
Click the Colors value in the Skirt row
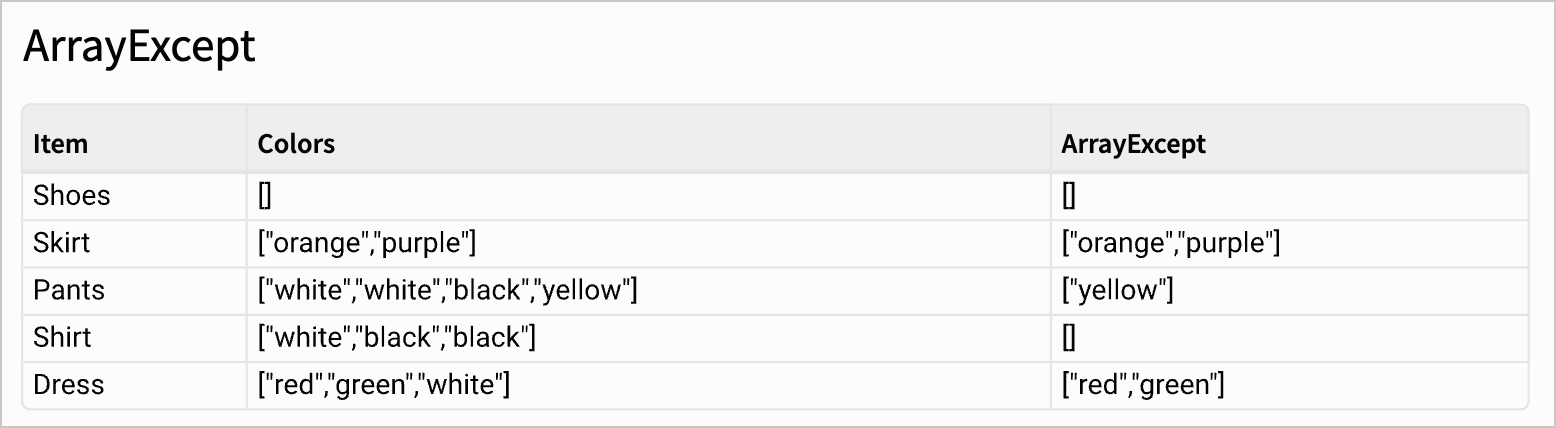(x=367, y=243)
